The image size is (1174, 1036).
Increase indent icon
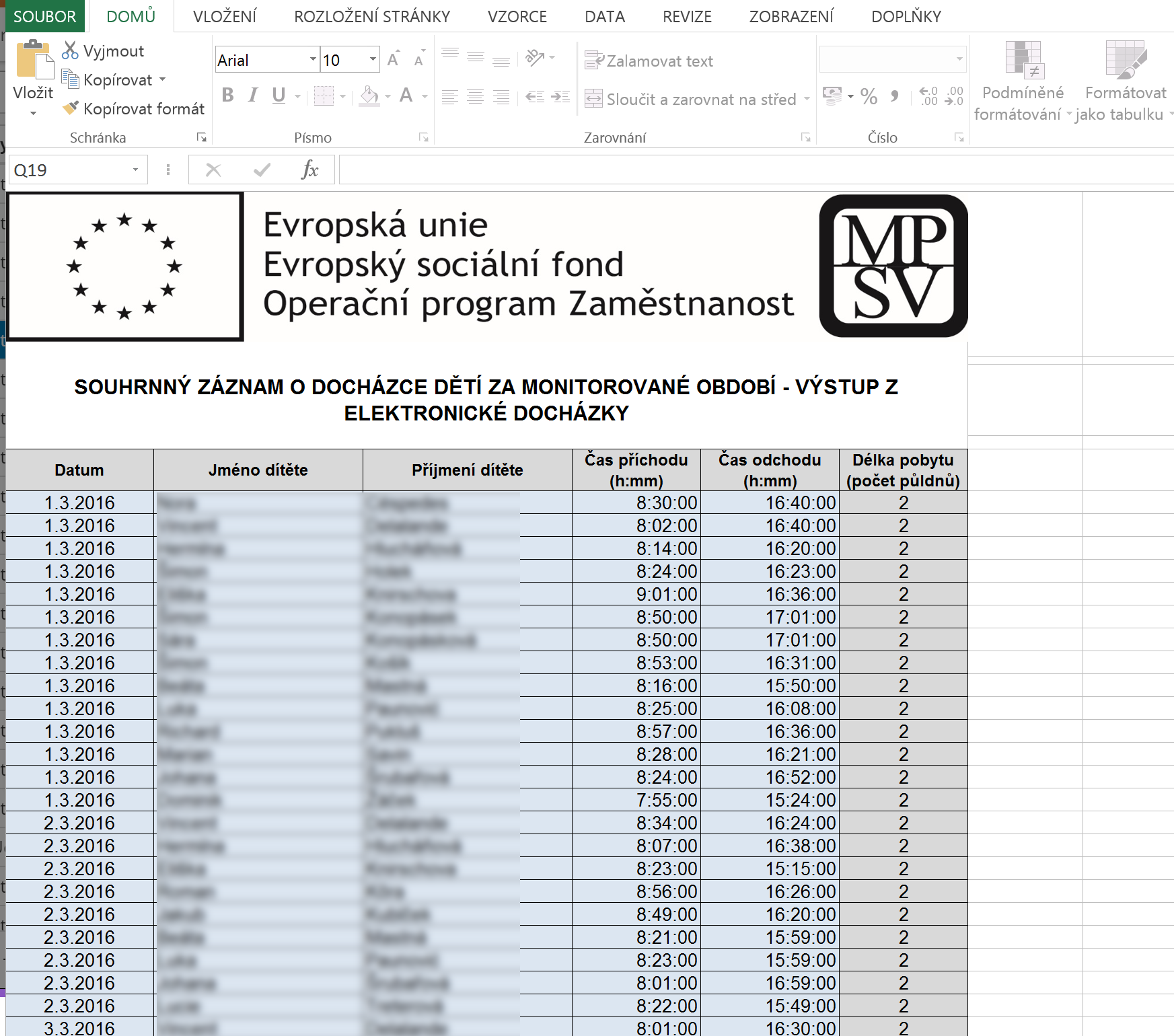coord(560,97)
